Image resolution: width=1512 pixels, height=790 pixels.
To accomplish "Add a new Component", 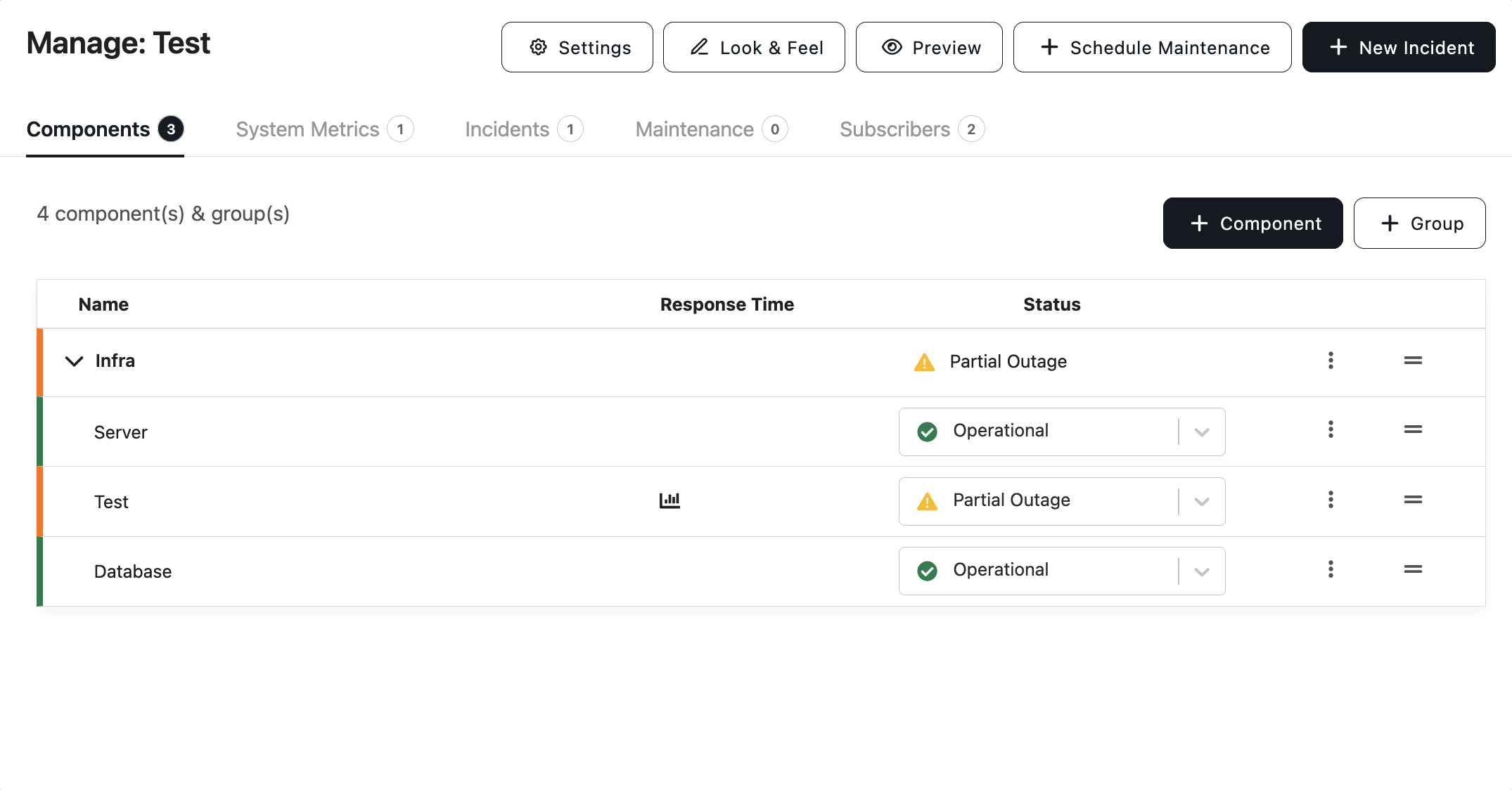I will pos(1252,223).
